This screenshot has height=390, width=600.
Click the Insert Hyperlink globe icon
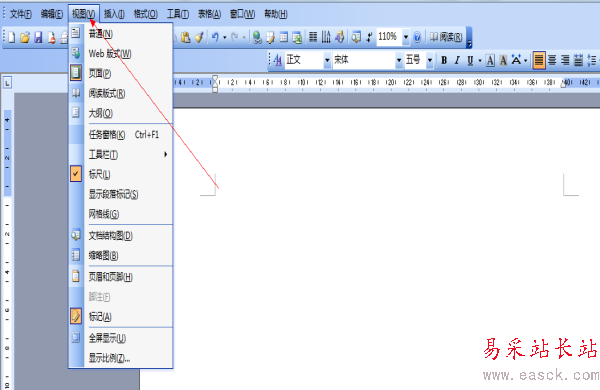point(257,37)
